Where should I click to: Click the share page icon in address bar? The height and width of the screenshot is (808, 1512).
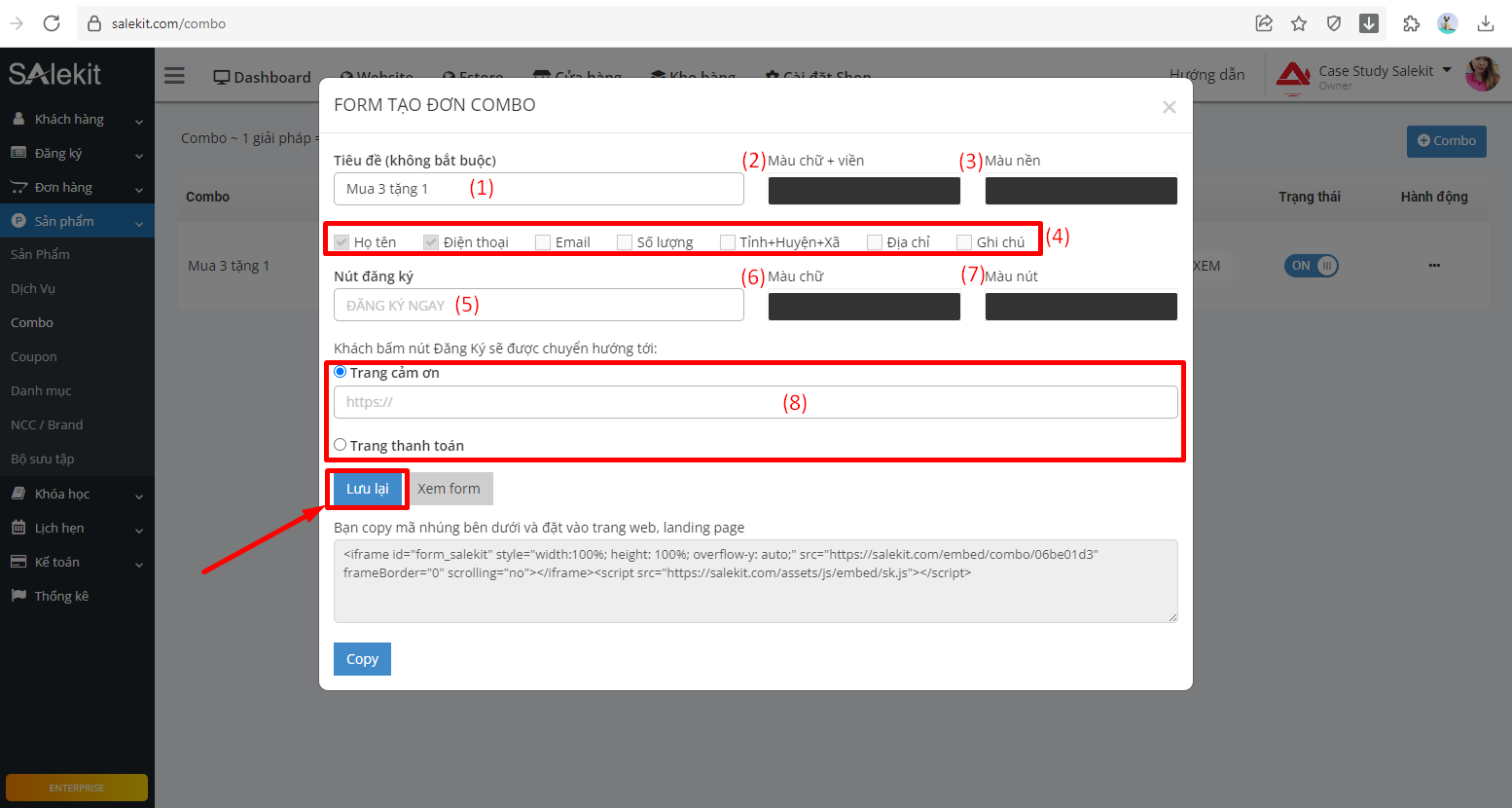click(x=1264, y=23)
